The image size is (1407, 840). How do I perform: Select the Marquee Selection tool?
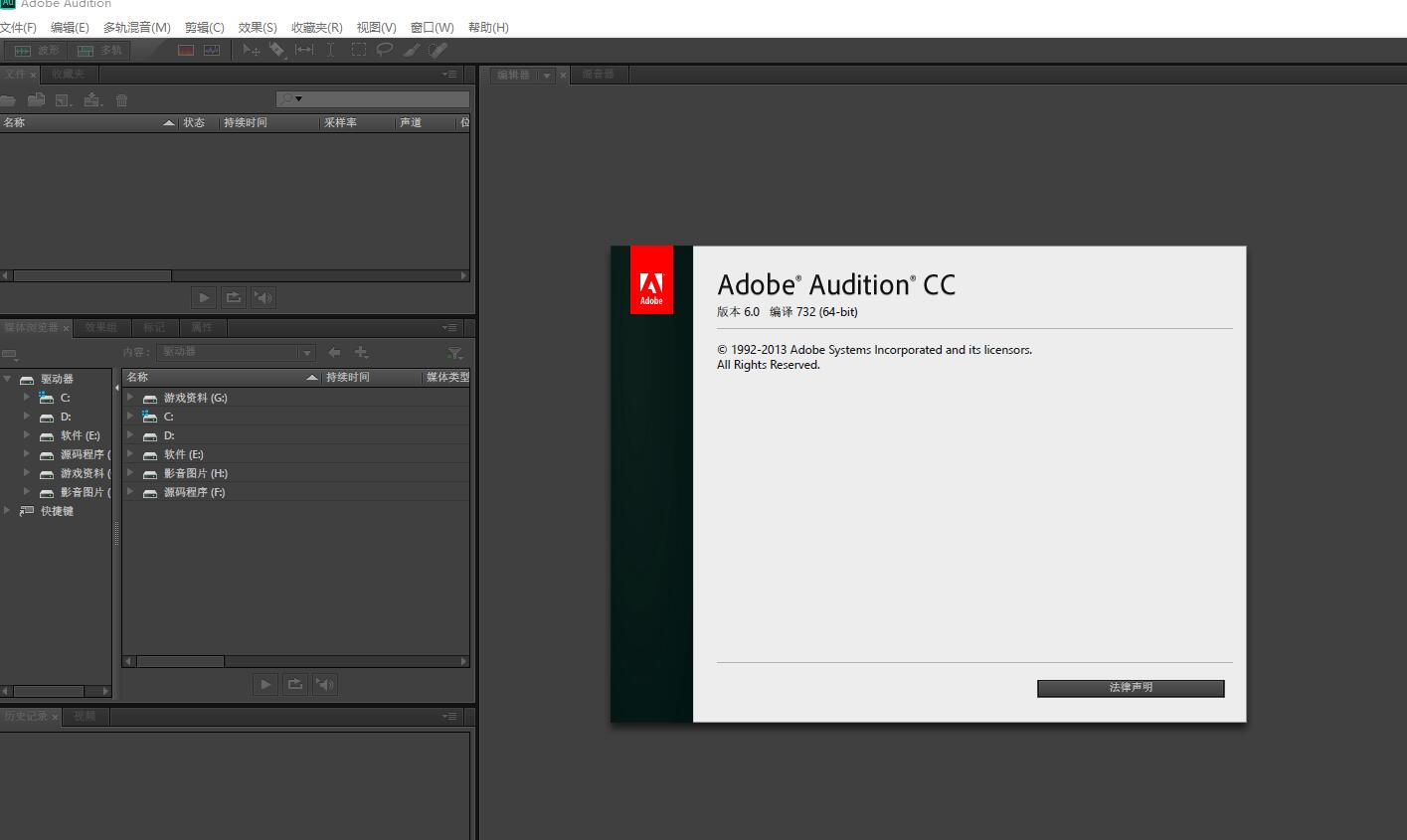click(x=358, y=50)
